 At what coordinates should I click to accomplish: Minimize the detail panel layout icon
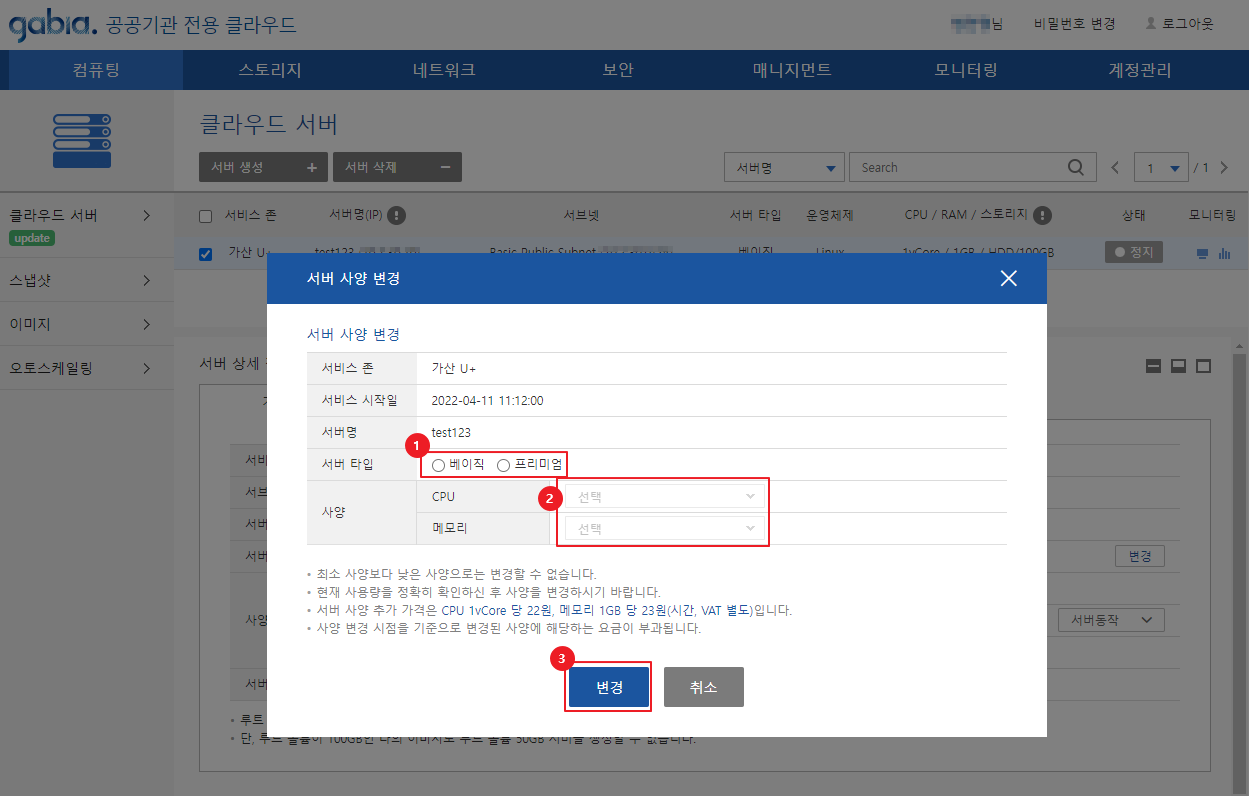click(x=1153, y=366)
